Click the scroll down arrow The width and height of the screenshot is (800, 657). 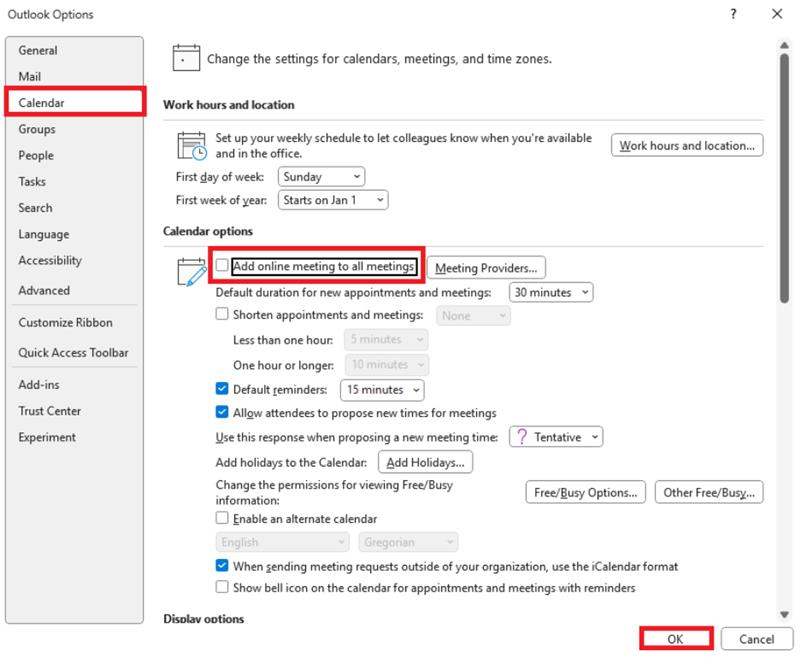(784, 615)
